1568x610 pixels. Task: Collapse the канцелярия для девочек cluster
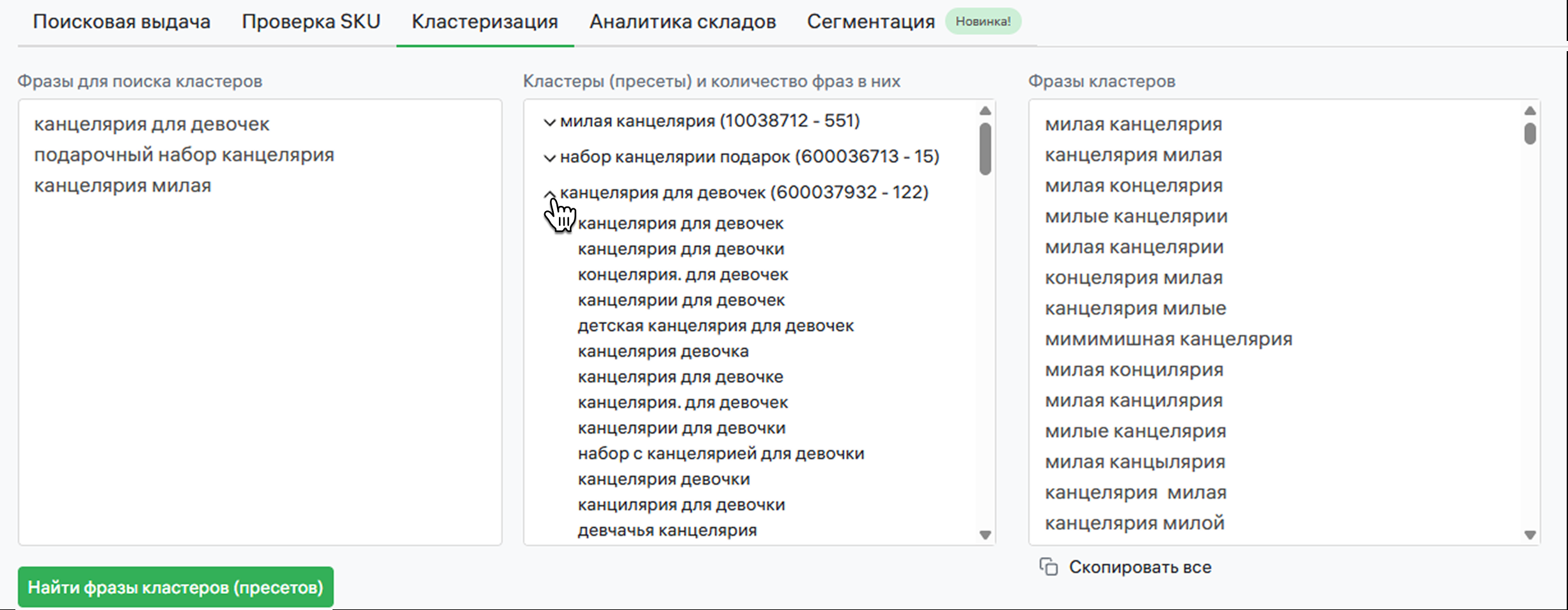point(549,193)
